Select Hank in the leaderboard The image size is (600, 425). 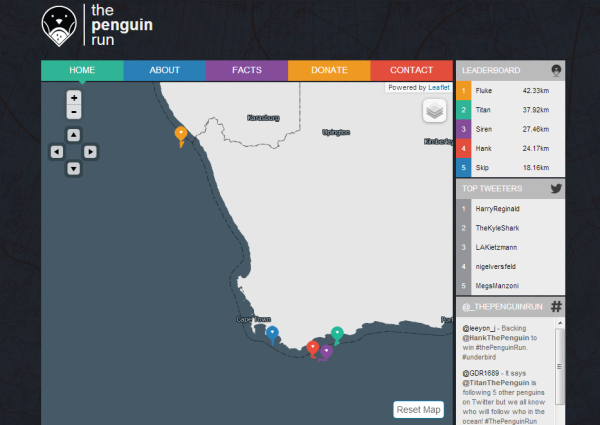pos(483,148)
